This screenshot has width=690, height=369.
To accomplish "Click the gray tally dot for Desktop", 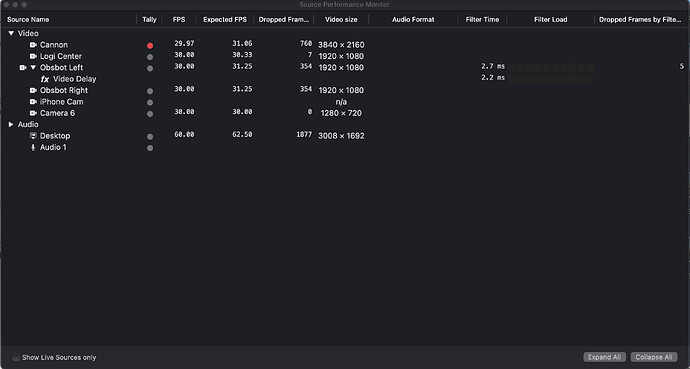I will 150,137.
